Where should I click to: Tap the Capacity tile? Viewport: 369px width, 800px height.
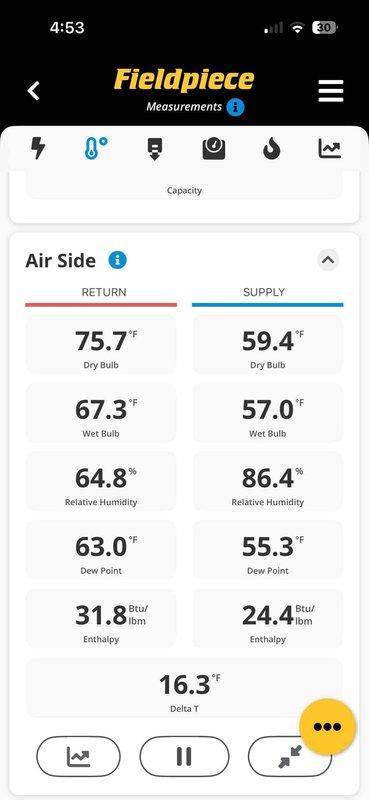(x=184, y=186)
